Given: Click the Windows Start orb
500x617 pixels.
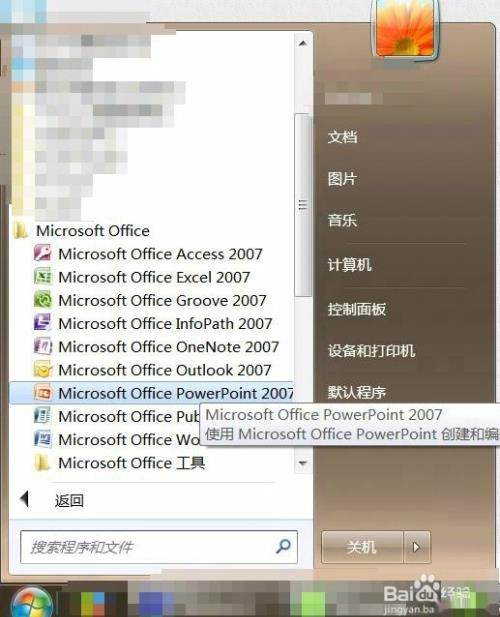Looking at the screenshot, I should tap(31, 602).
